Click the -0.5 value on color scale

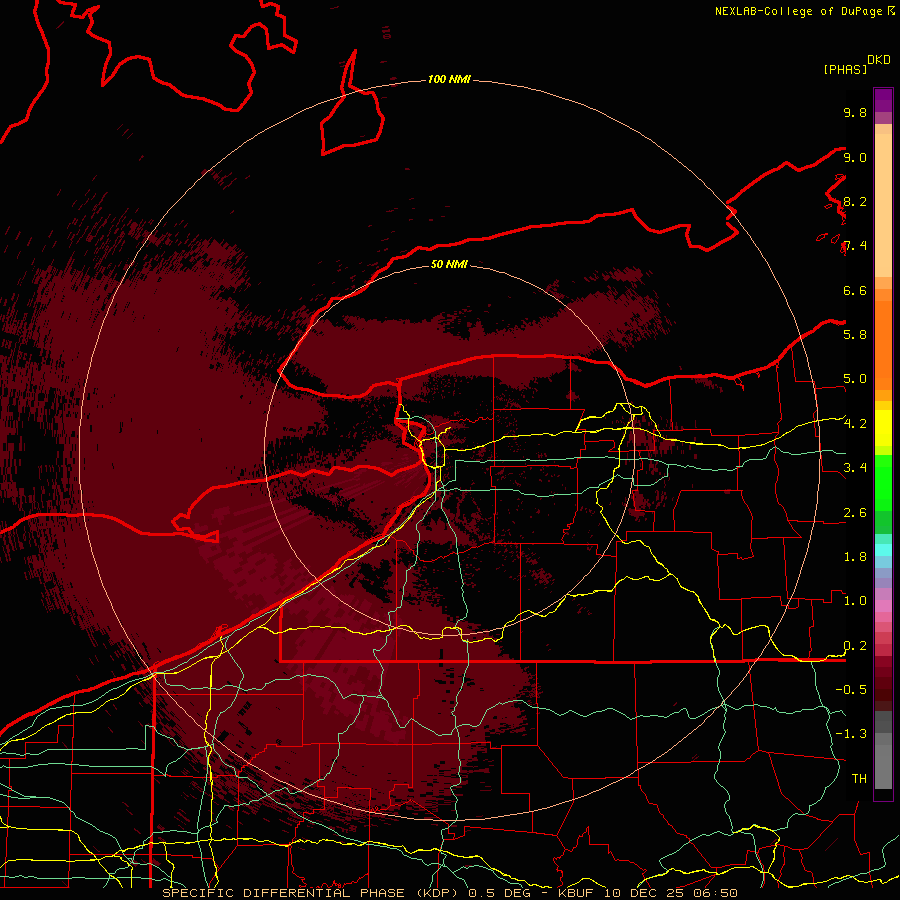[x=851, y=689]
